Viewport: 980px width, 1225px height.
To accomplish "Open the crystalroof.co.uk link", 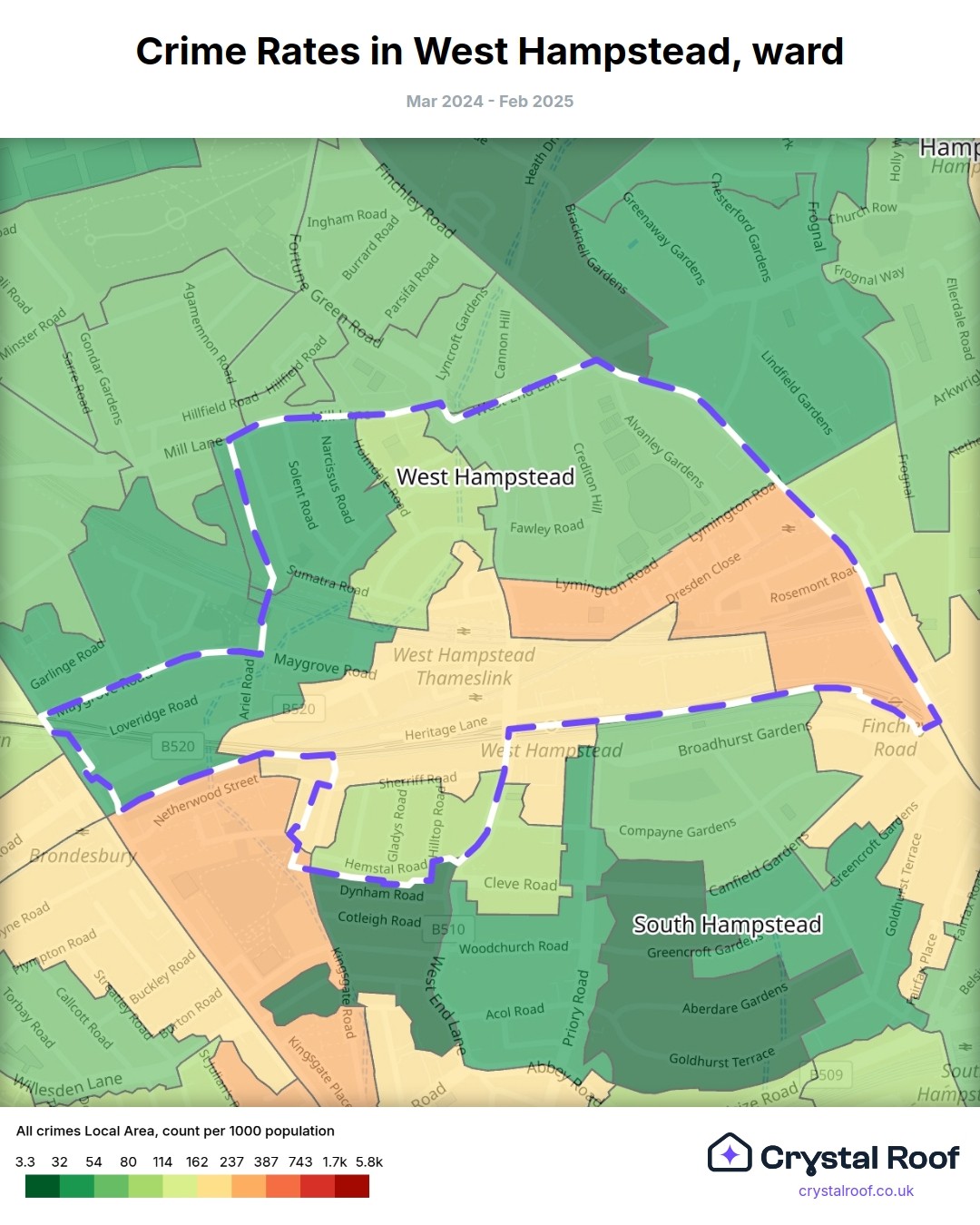I will coord(856,1191).
